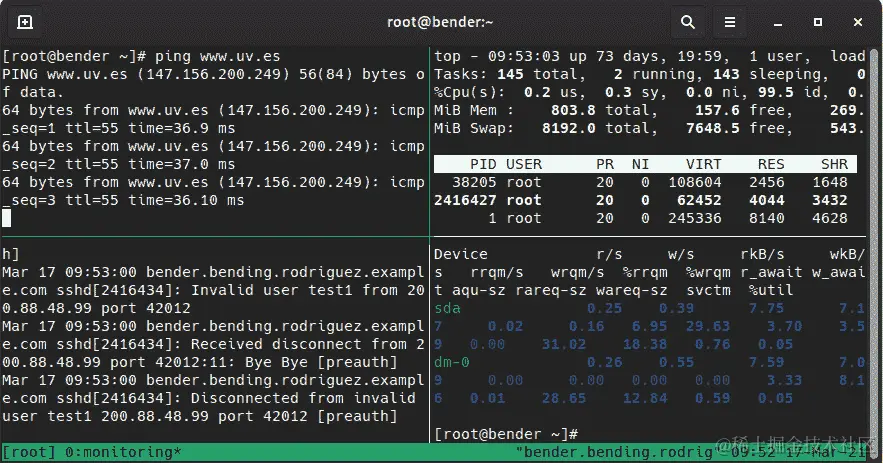The width and height of the screenshot is (883, 463).
Task: Click the "bender.bending.rodrig hostname in status bar
Action: tap(615, 452)
